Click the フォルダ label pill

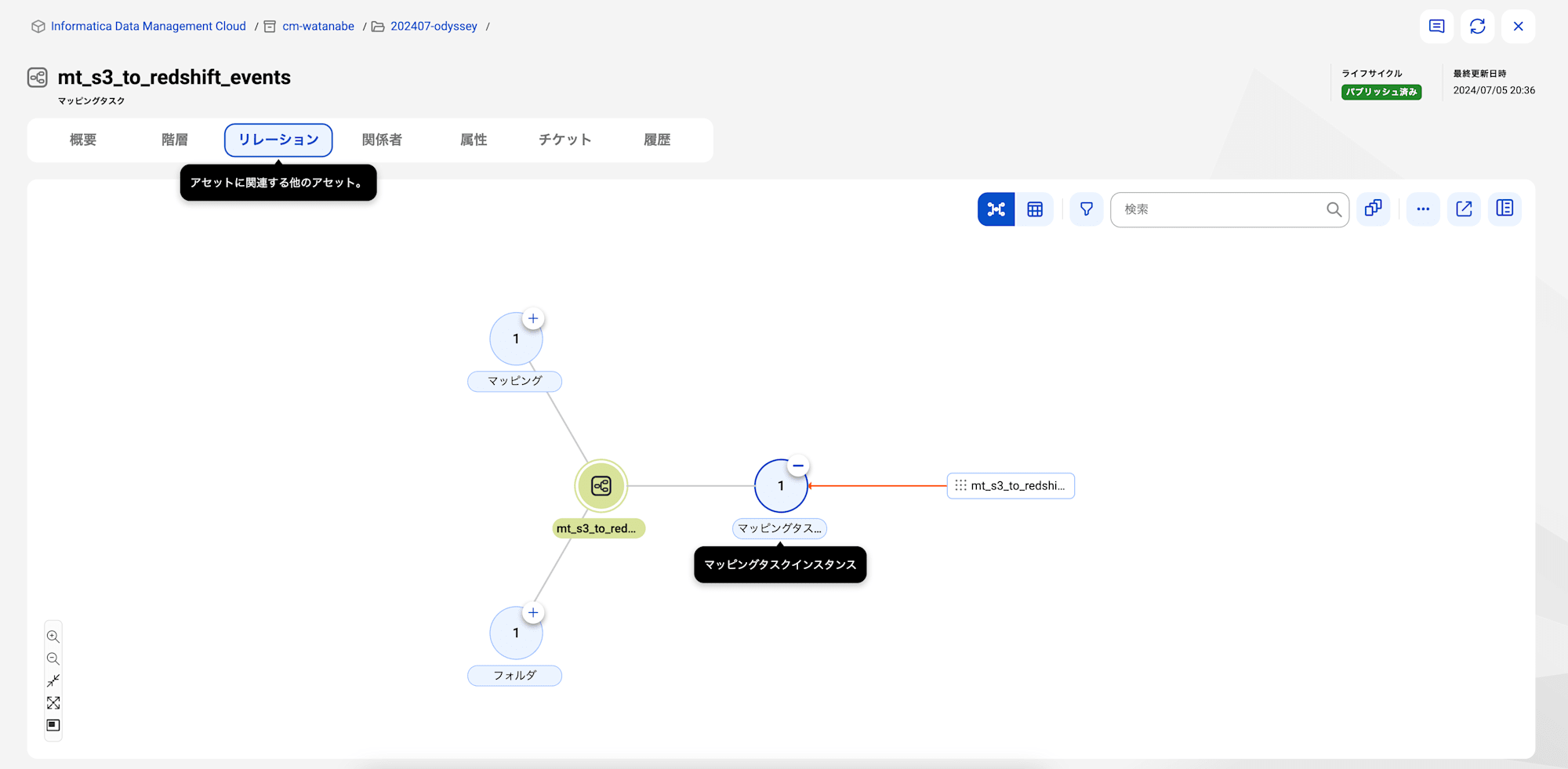(514, 676)
